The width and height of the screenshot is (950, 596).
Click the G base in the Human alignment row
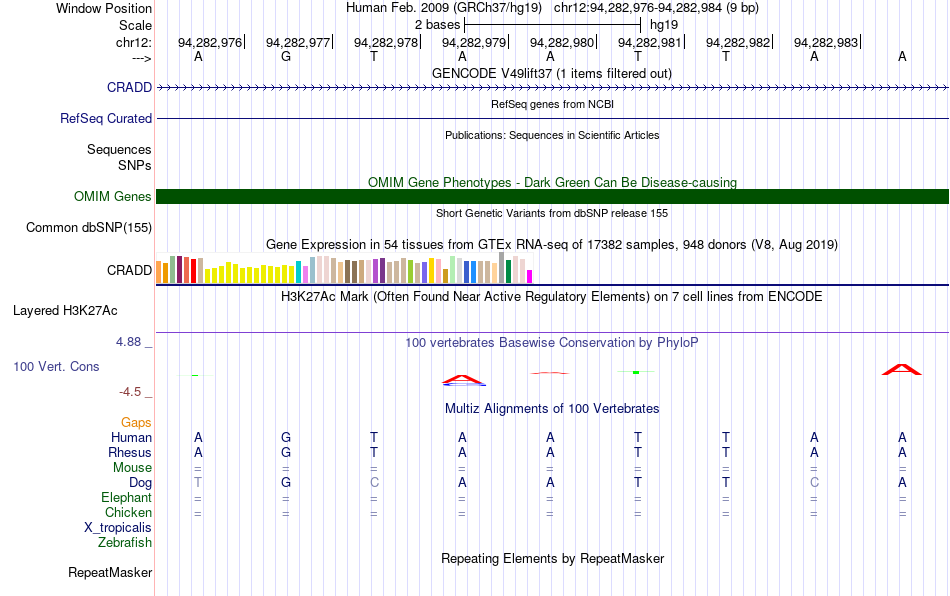[286, 437]
